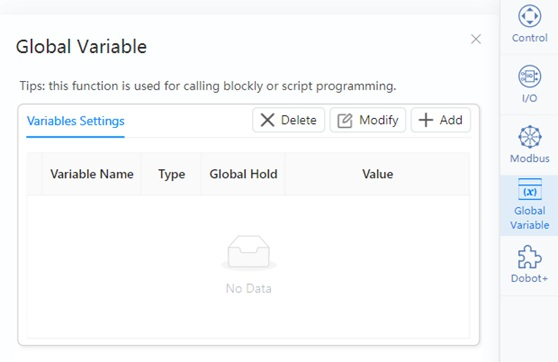The width and height of the screenshot is (558, 362).
Task: Select the Global Variable sidebar item
Action: (x=530, y=205)
